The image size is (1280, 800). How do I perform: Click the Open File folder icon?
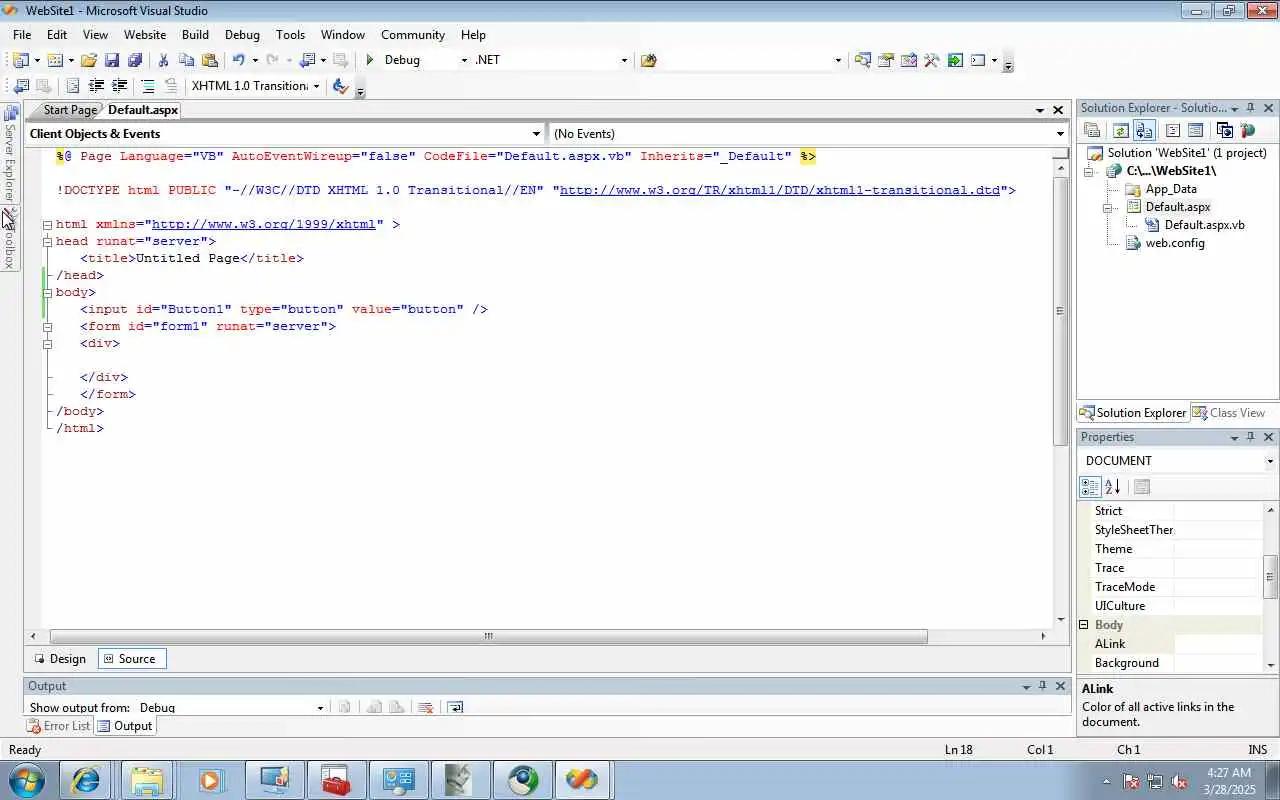pyautogui.click(x=89, y=60)
